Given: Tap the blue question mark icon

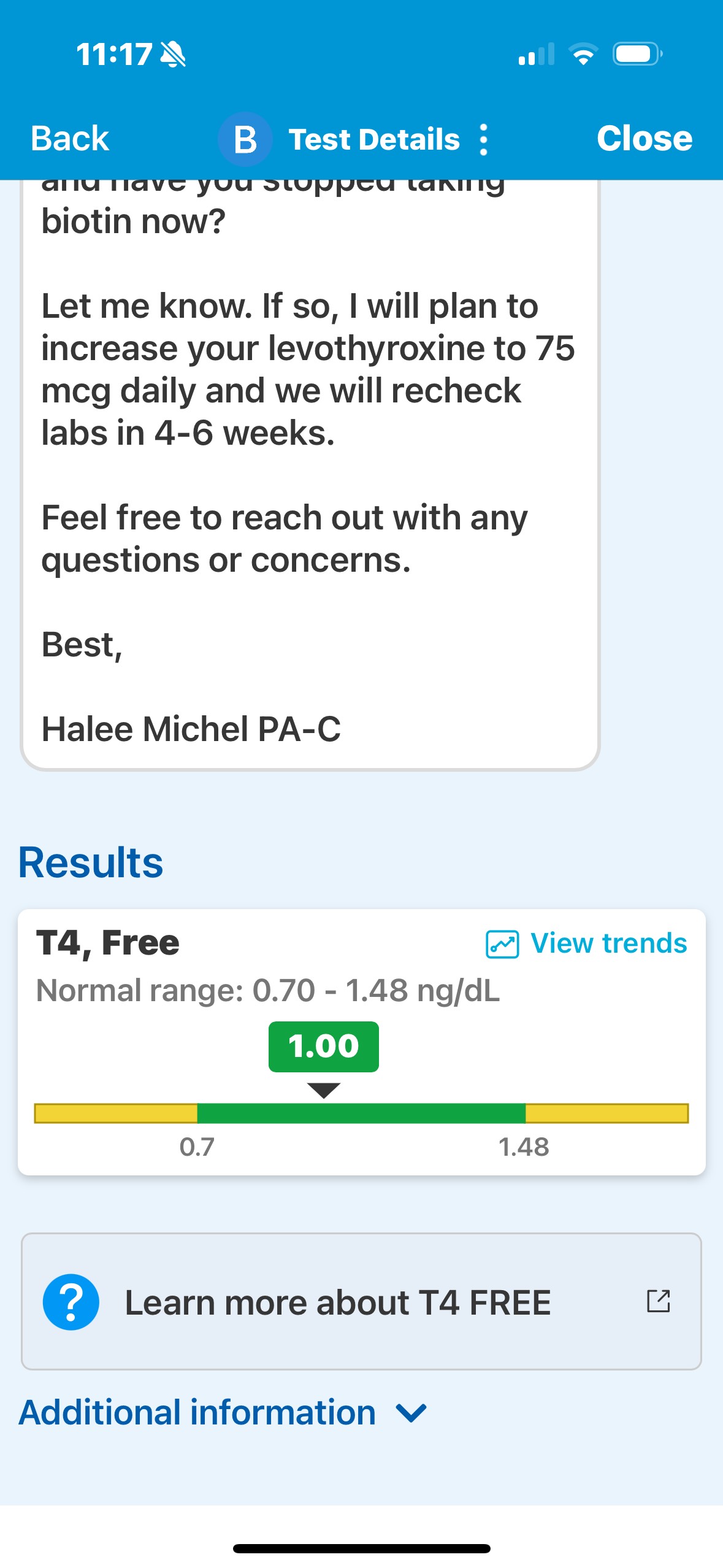Looking at the screenshot, I should pos(71,1302).
